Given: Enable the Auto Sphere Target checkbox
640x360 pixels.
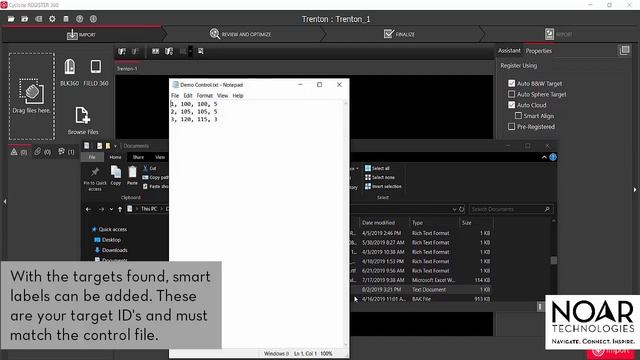Looking at the screenshot, I should (x=511, y=94).
